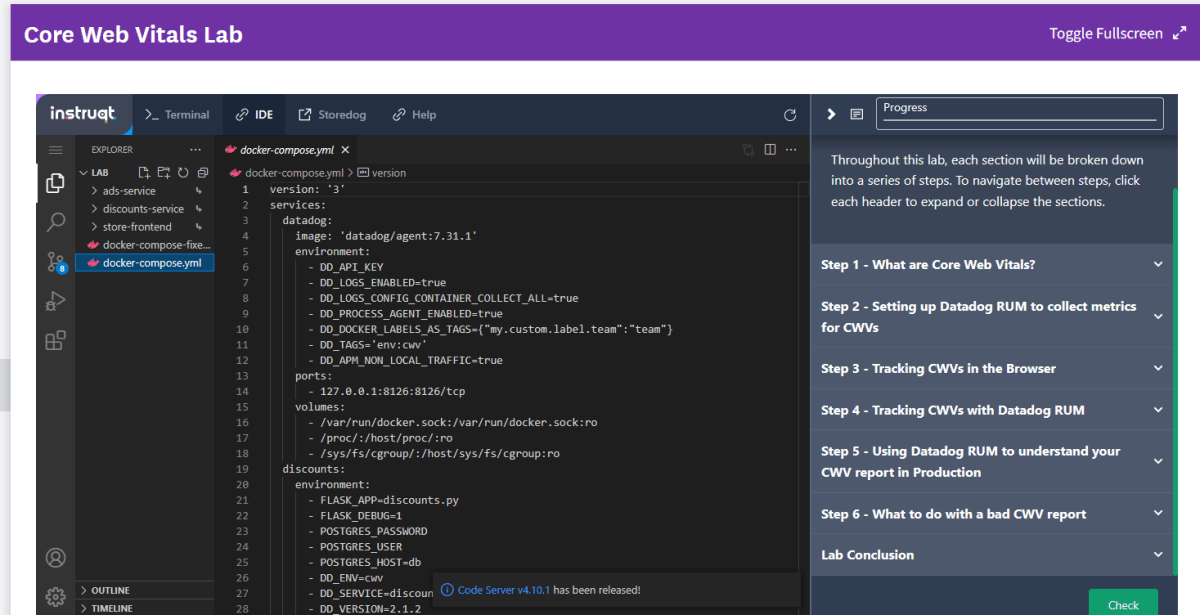
Task: Open the Accounts icon in the activity bar
Action: tap(56, 558)
